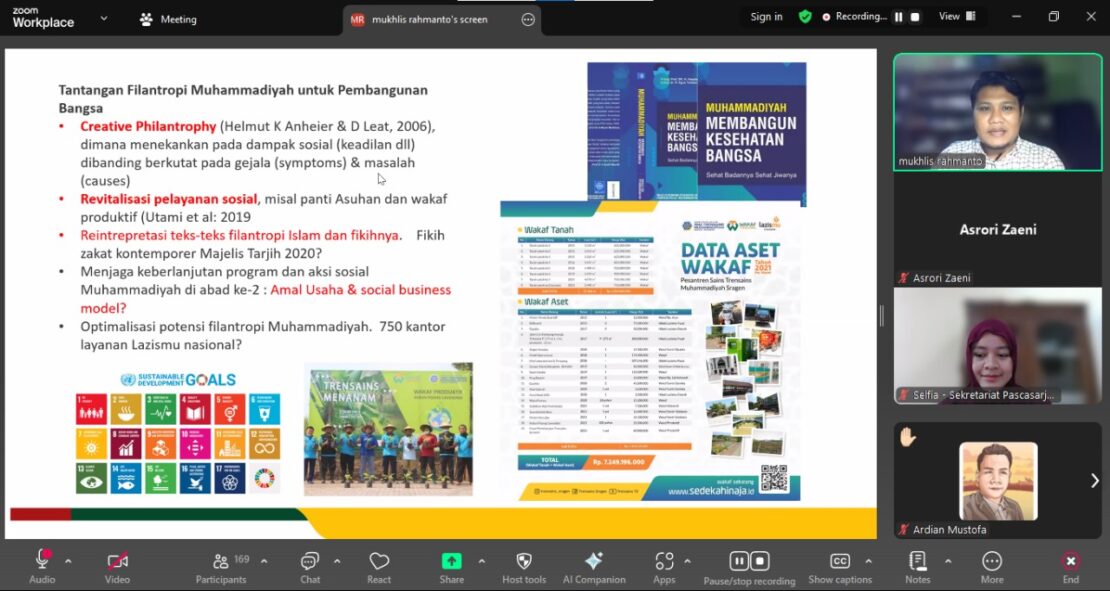Open React emoji menu
Image resolution: width=1110 pixels, height=591 pixels.
tap(379, 567)
